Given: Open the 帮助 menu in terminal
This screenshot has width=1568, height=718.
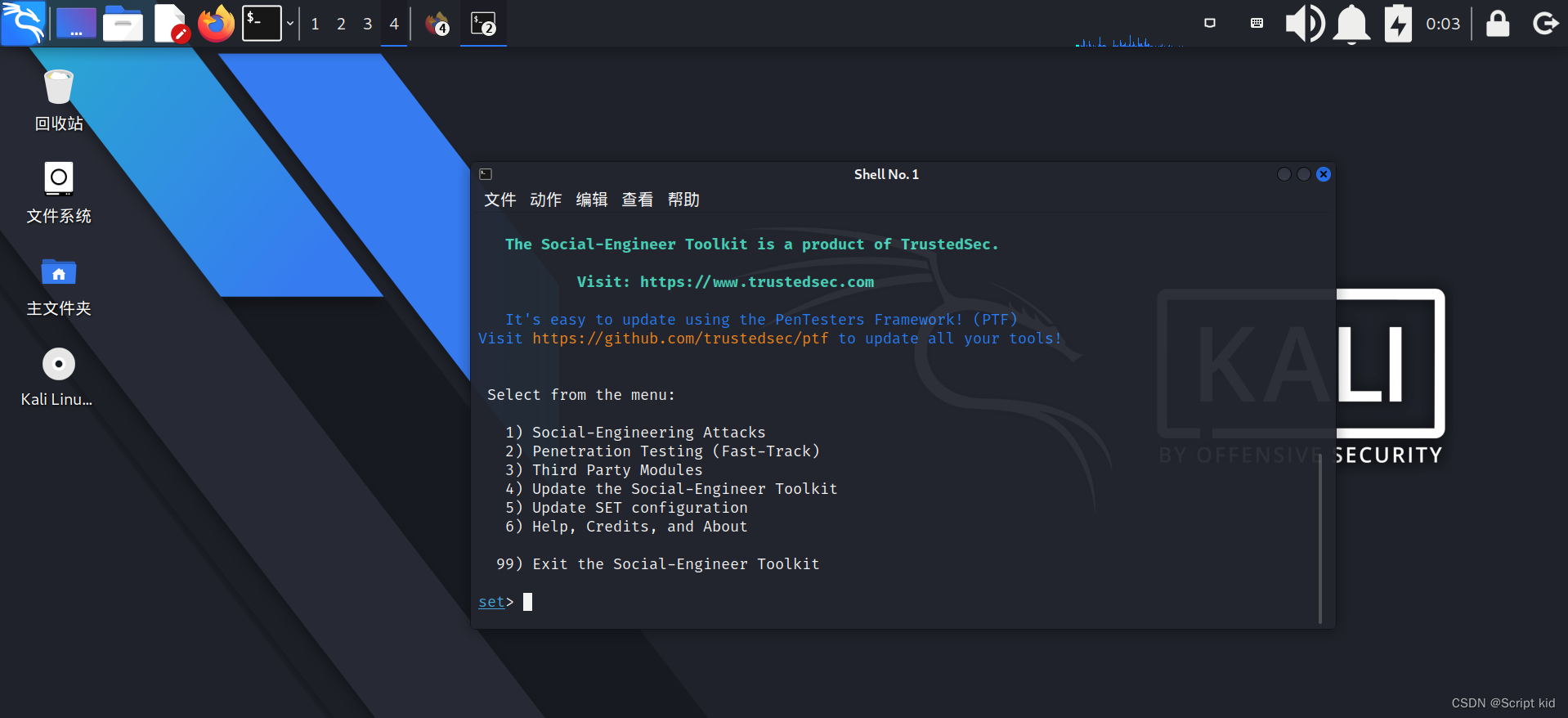Looking at the screenshot, I should [x=683, y=200].
